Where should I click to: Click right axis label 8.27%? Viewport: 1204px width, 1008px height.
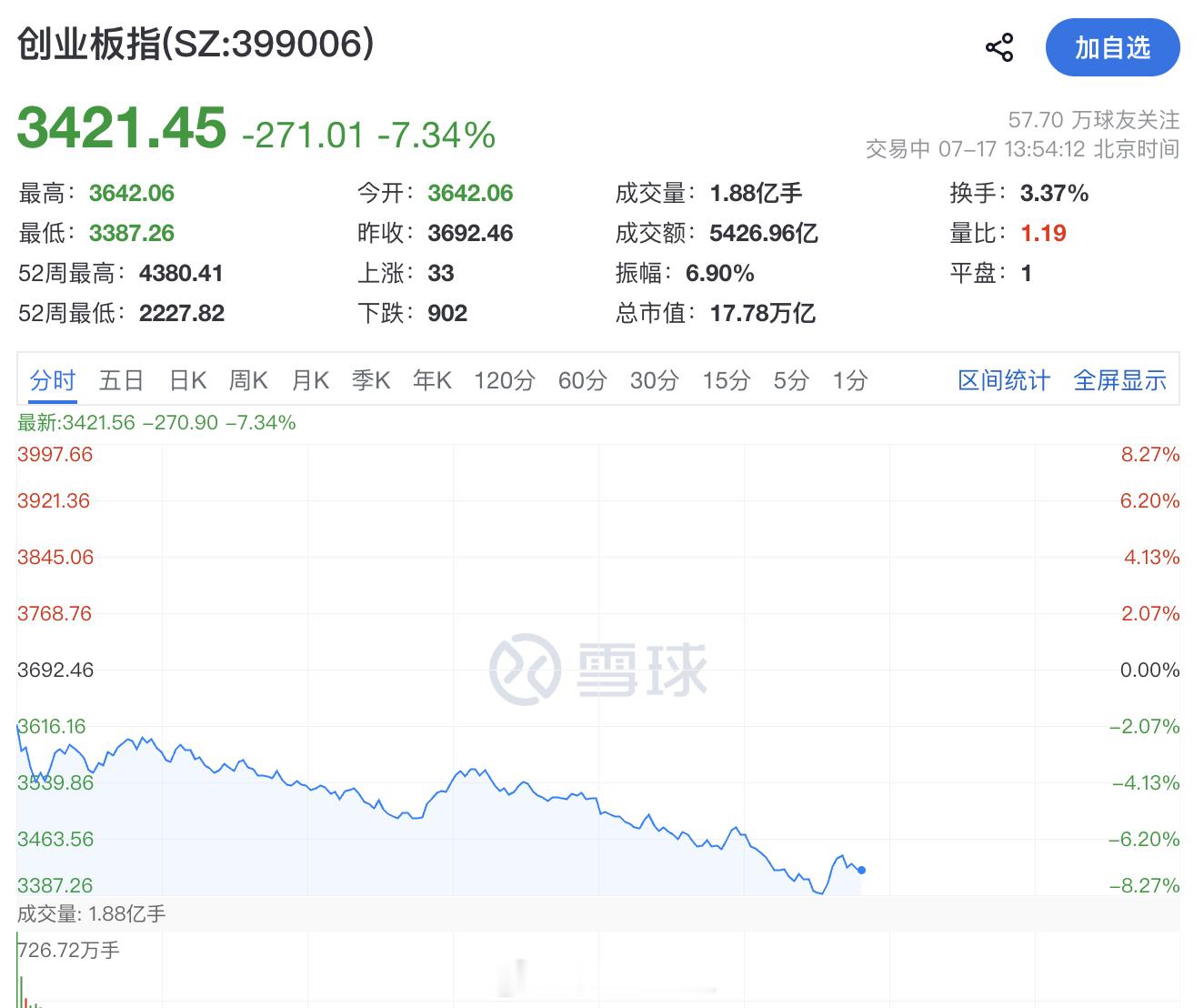(1150, 454)
